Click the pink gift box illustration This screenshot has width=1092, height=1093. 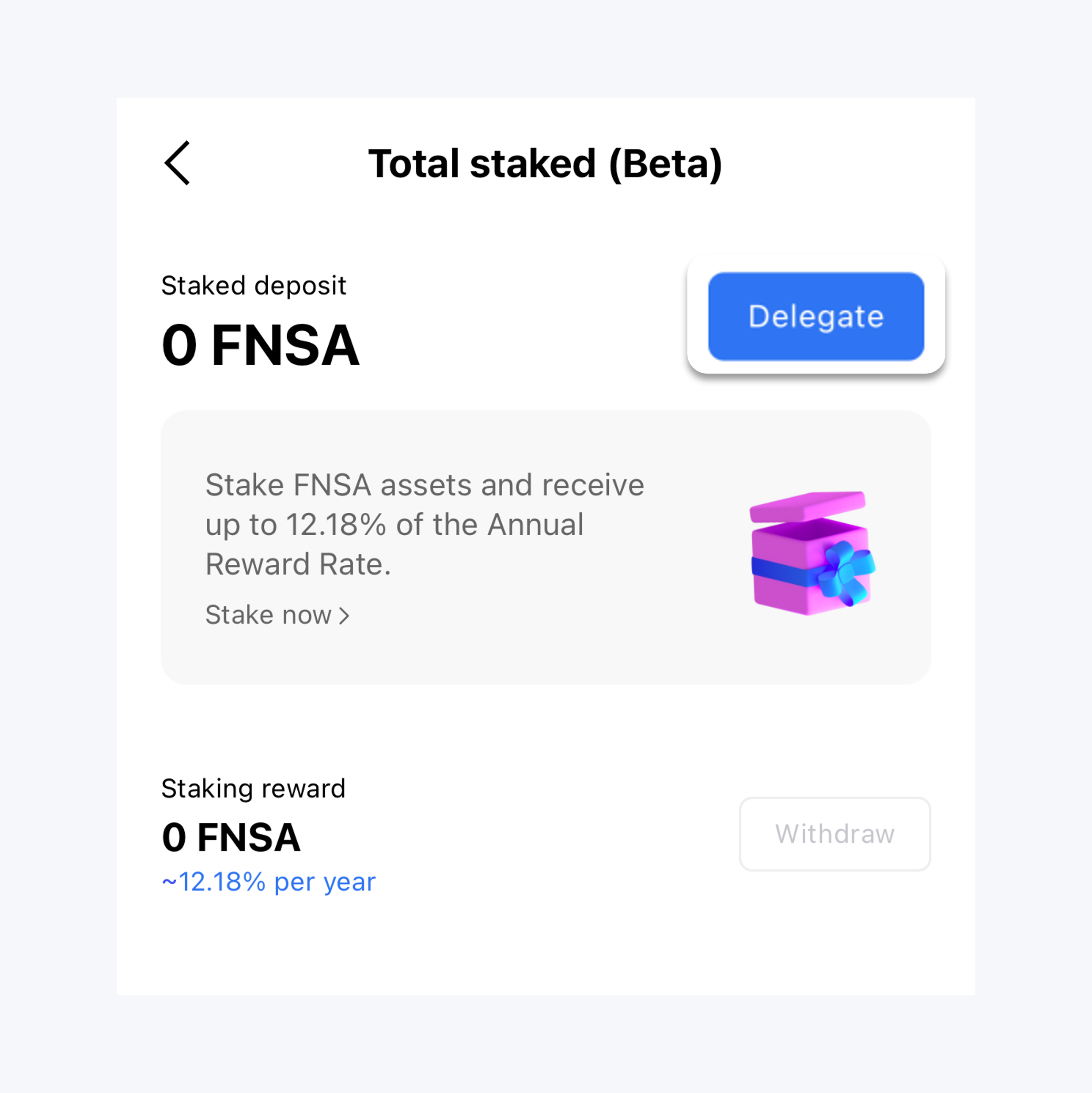tap(812, 553)
